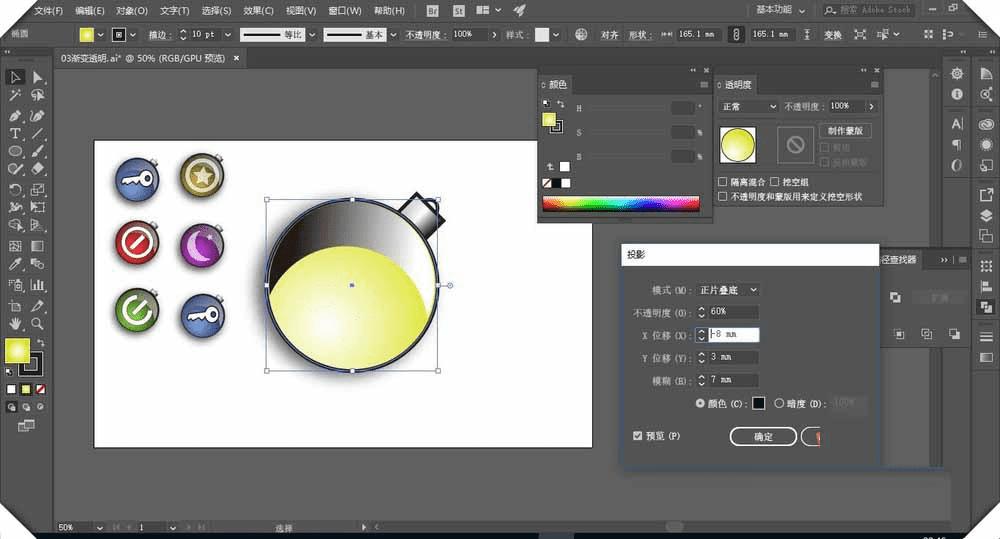
Task: Select the Type tool in toolbox
Action: tap(15, 133)
